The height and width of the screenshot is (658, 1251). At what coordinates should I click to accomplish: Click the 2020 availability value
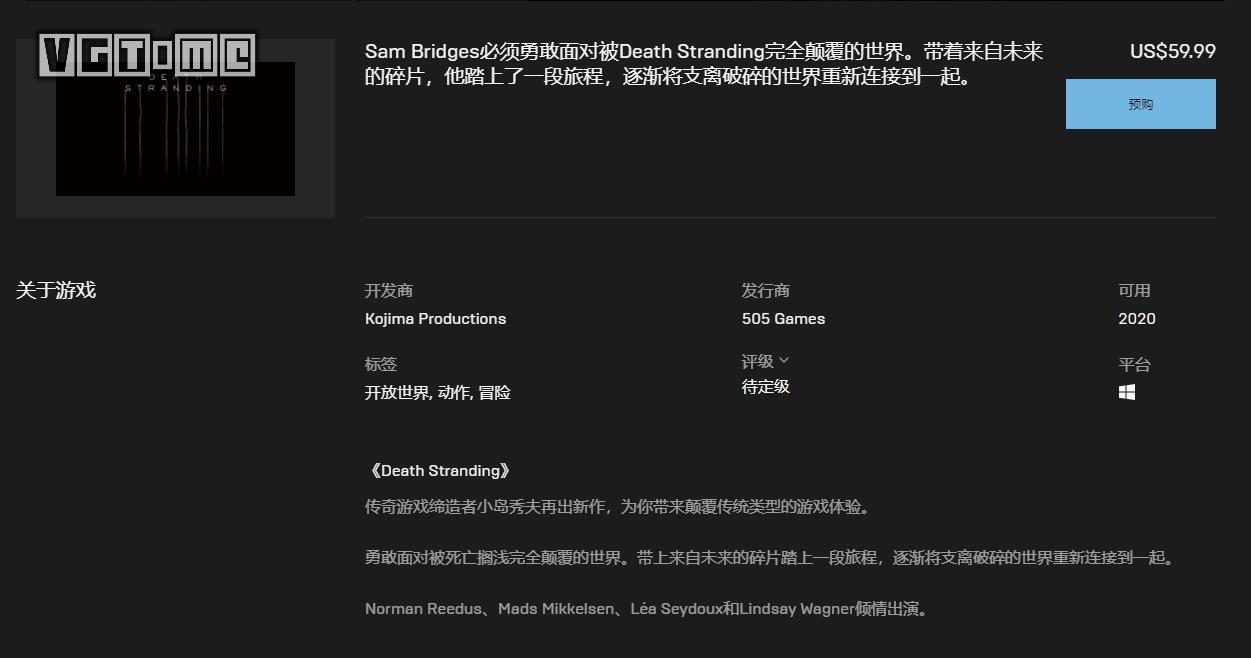coord(1137,319)
